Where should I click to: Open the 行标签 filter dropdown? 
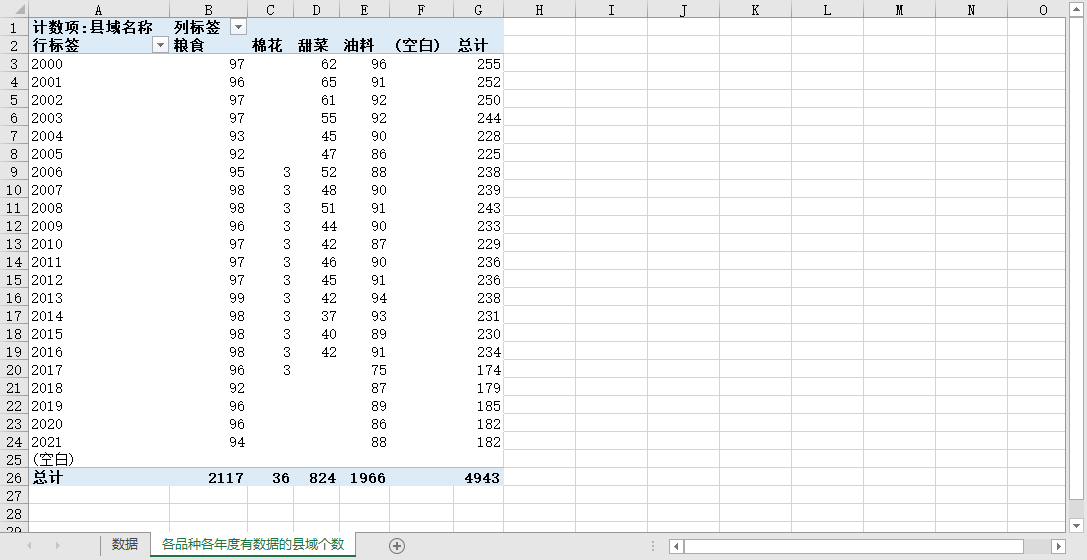[x=160, y=45]
